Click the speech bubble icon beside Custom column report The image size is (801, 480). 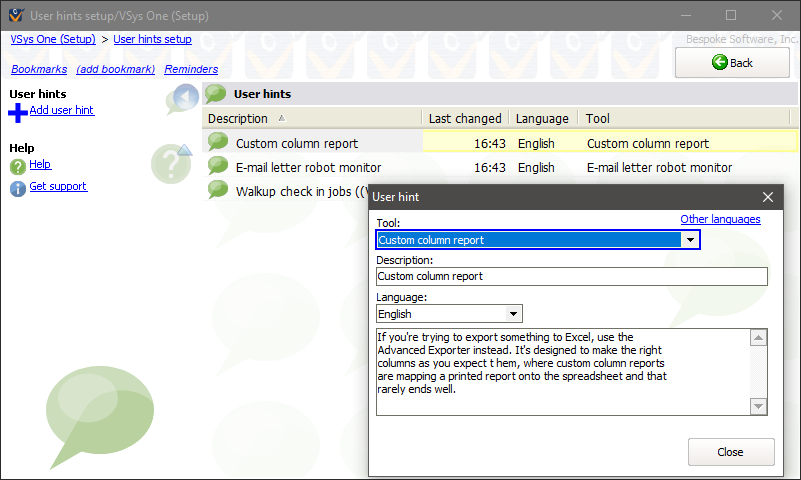coord(218,142)
